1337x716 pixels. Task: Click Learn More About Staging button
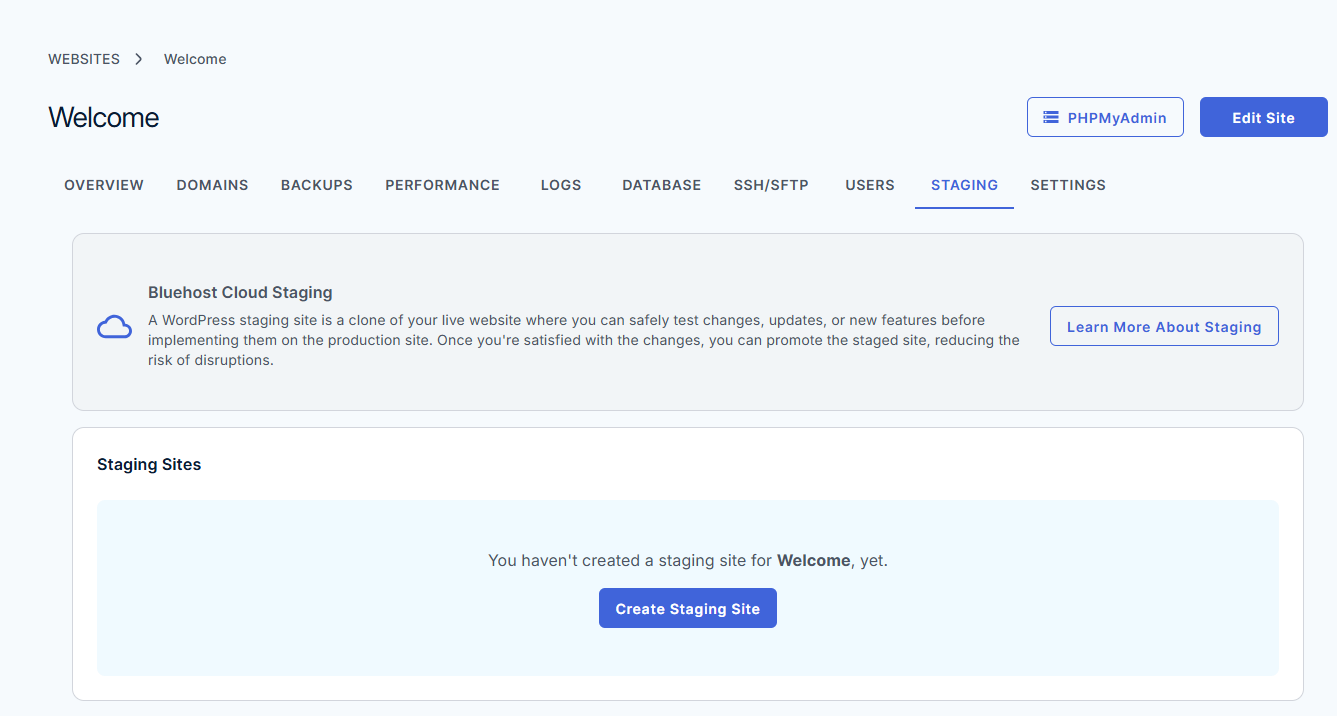point(1164,326)
